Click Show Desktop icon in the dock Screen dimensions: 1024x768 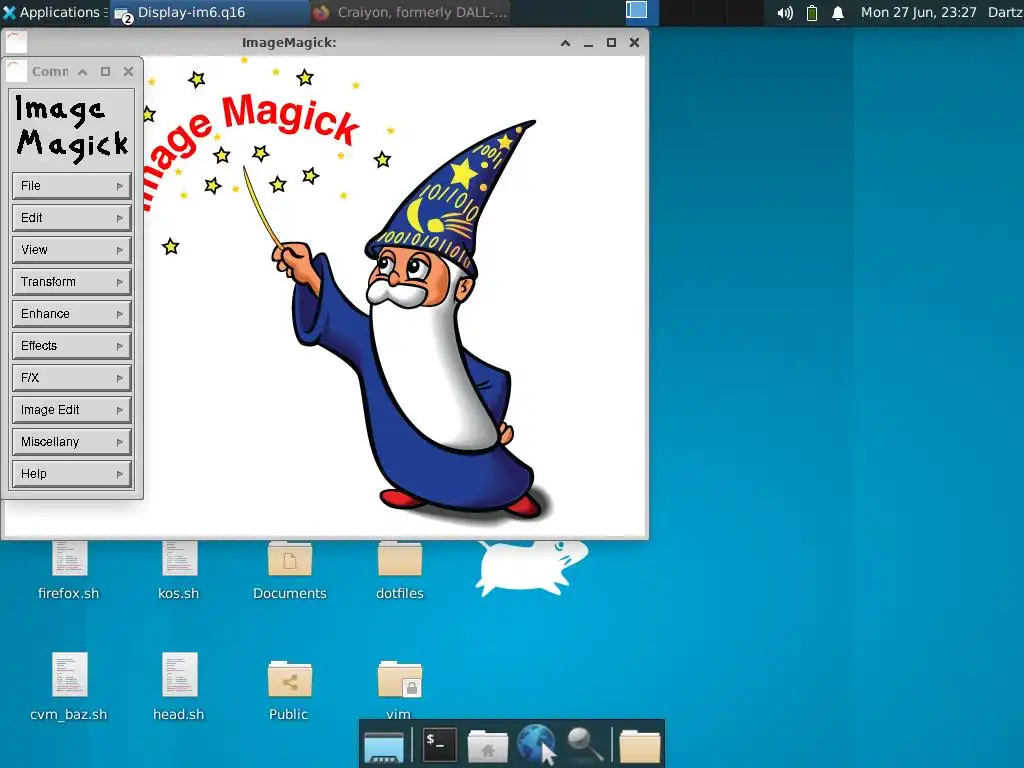pos(384,746)
